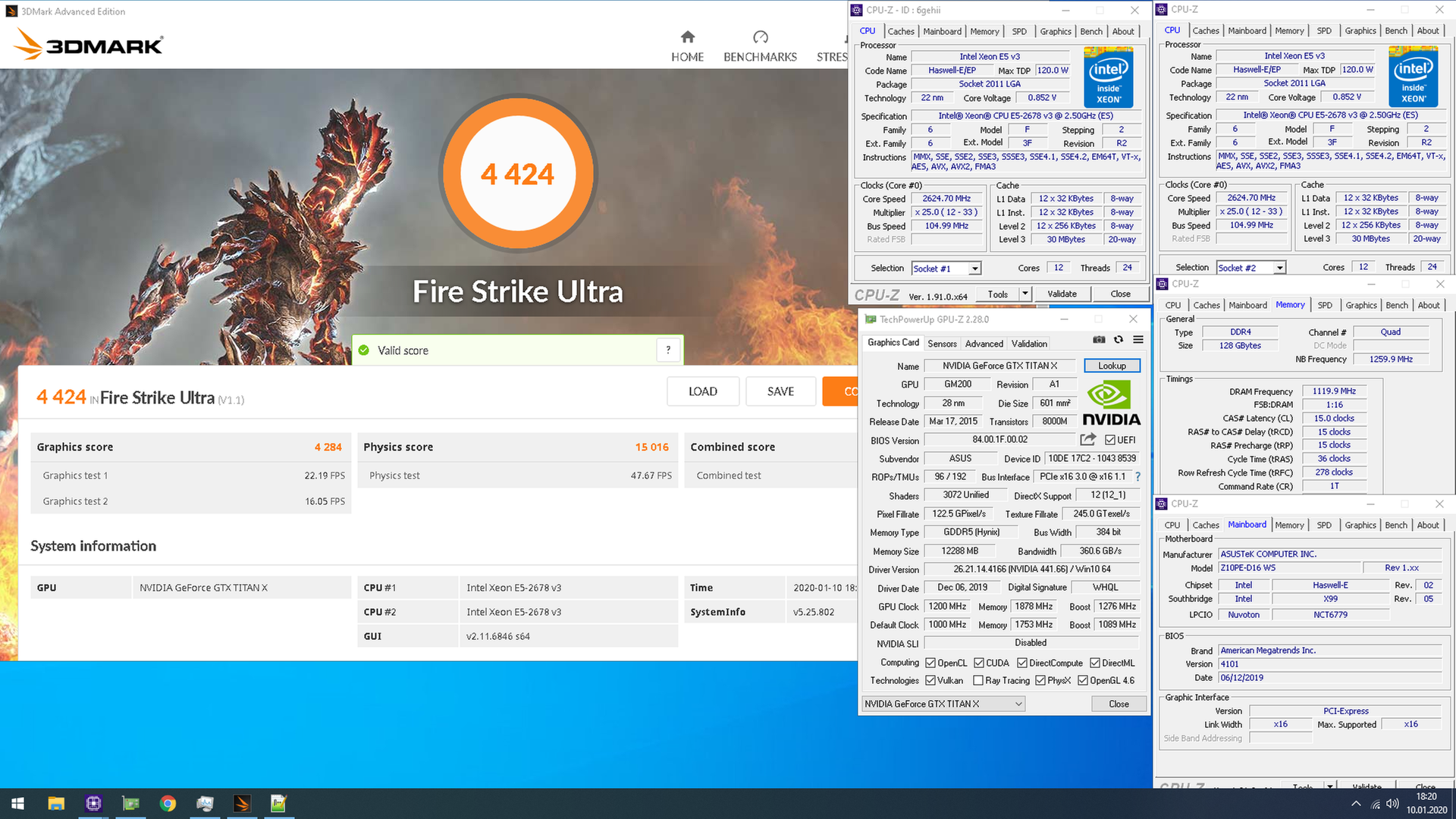Click the CPU #2 Intel Xeon E5-2678 v3 row
The image size is (1456, 819).
point(518,612)
